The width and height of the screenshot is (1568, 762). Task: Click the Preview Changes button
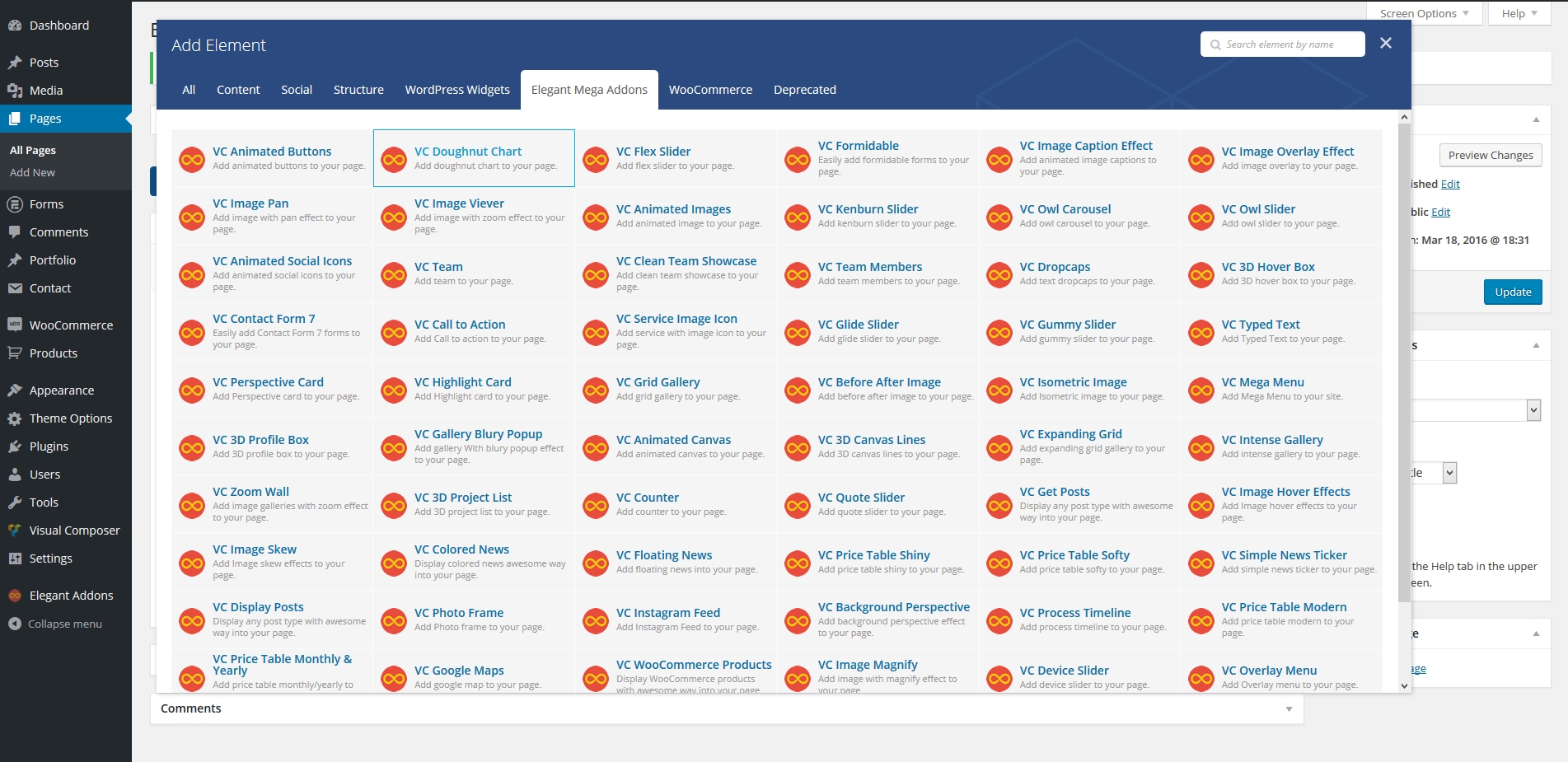click(x=1491, y=155)
